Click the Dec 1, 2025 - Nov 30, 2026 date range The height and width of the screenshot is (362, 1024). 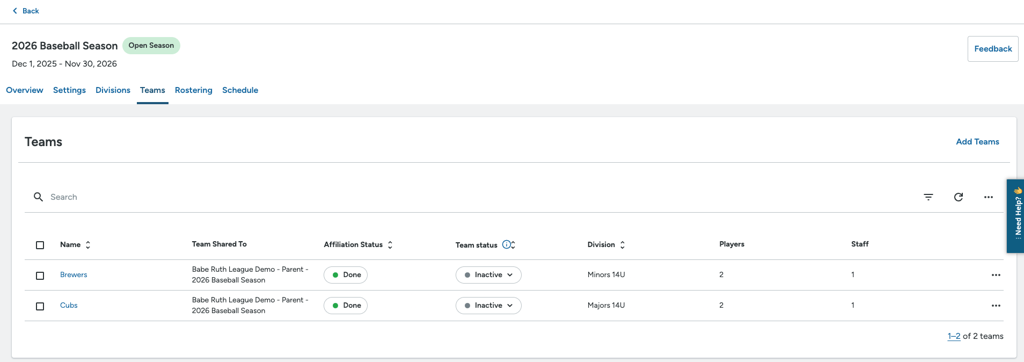[x=64, y=64]
